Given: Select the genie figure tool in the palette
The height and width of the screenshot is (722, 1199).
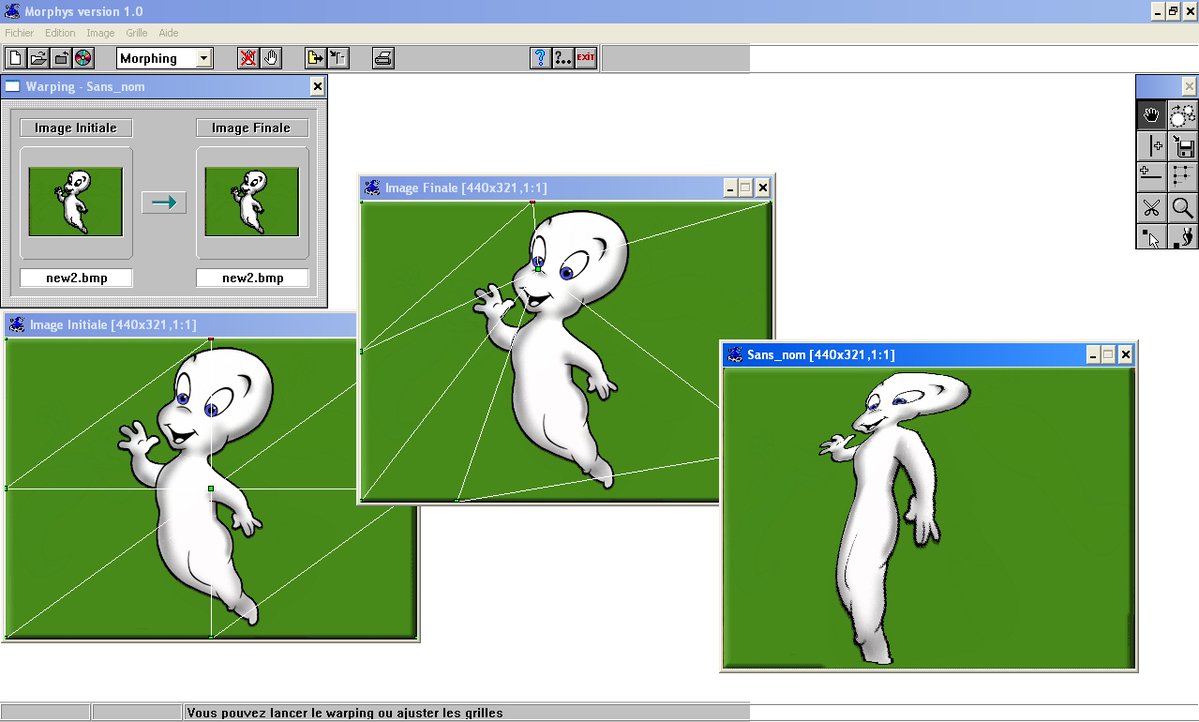Looking at the screenshot, I should click(x=1182, y=236).
